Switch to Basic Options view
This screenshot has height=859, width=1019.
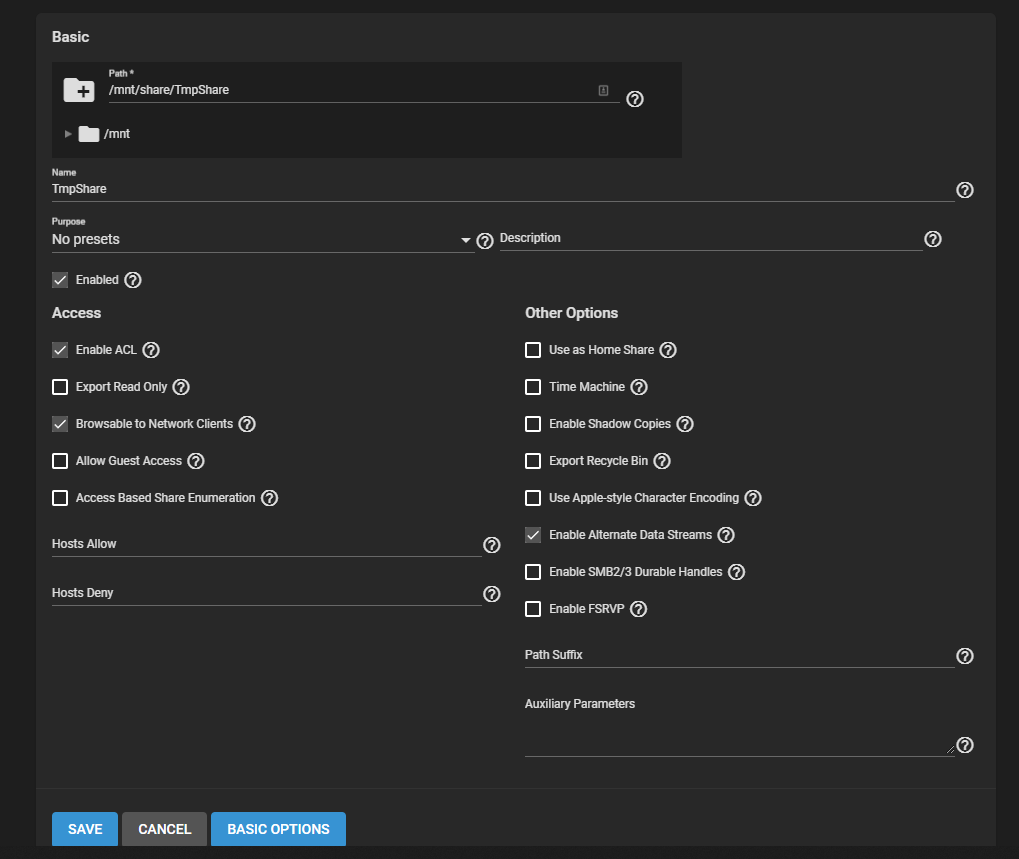tap(278, 829)
